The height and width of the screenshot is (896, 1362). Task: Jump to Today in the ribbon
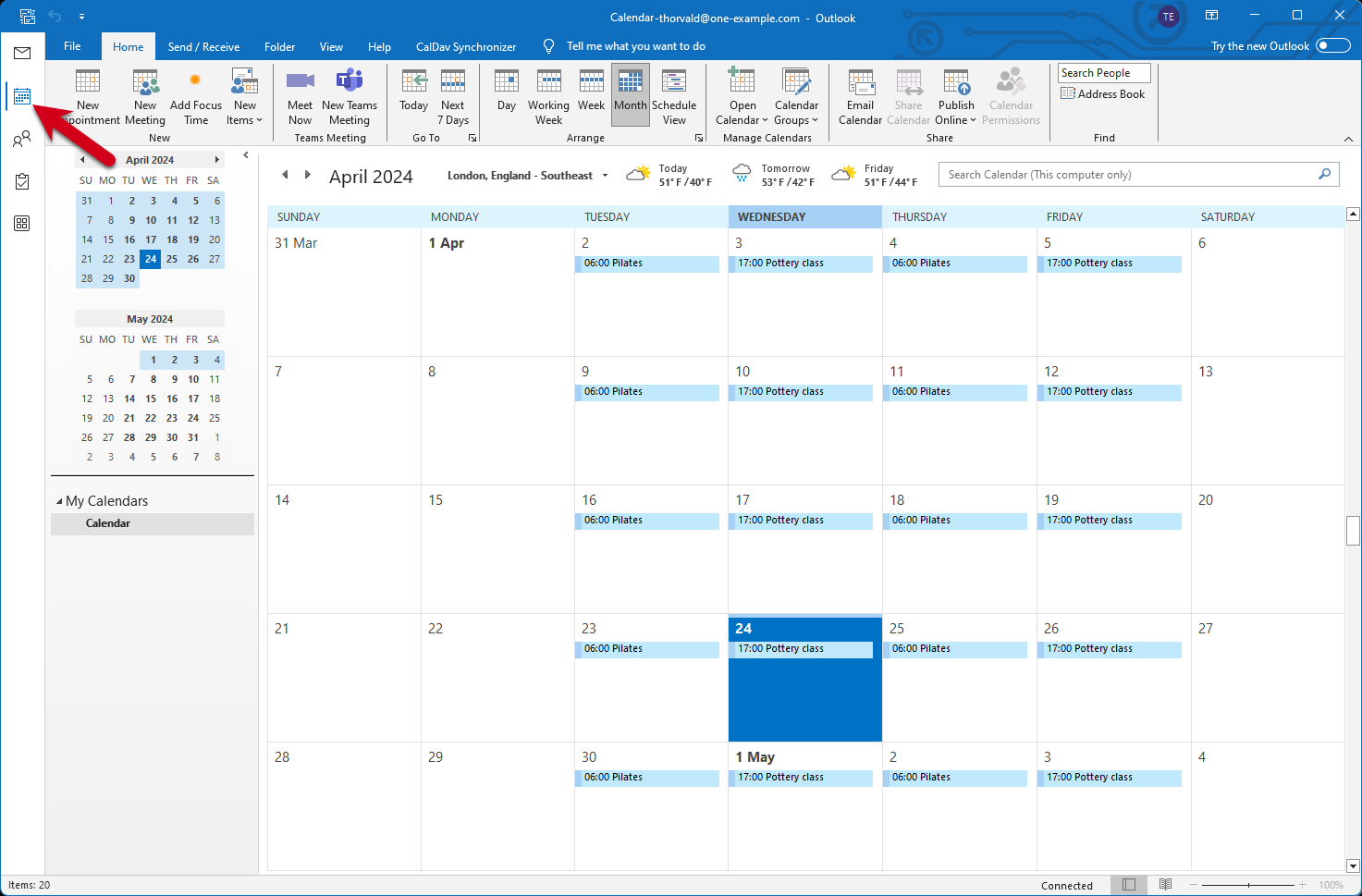tap(414, 91)
